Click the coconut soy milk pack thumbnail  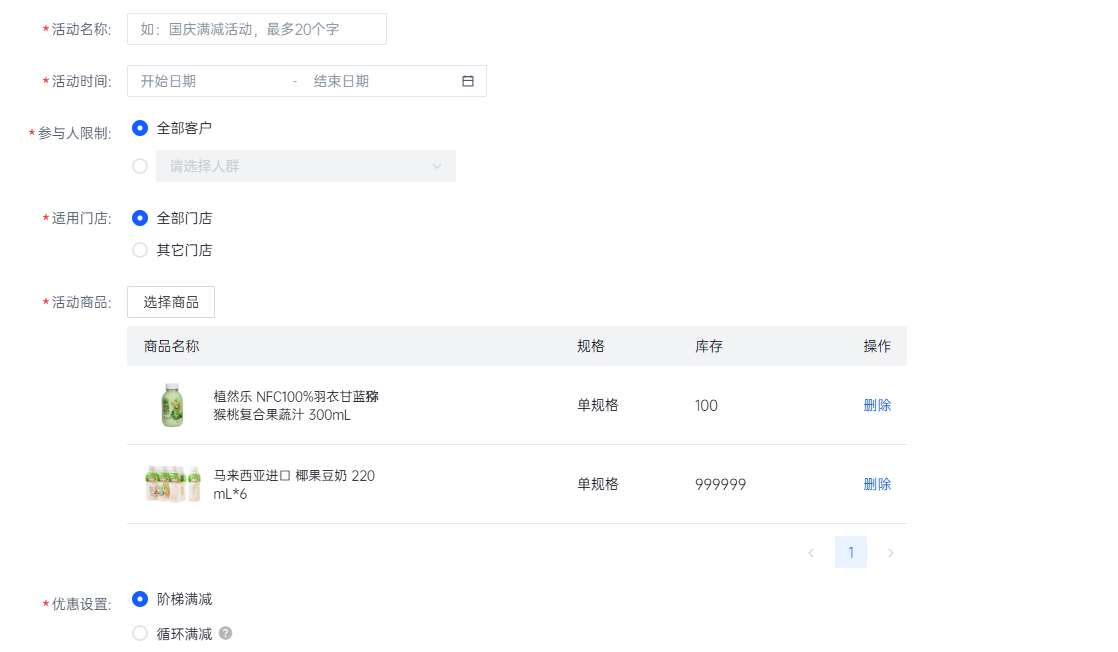173,484
